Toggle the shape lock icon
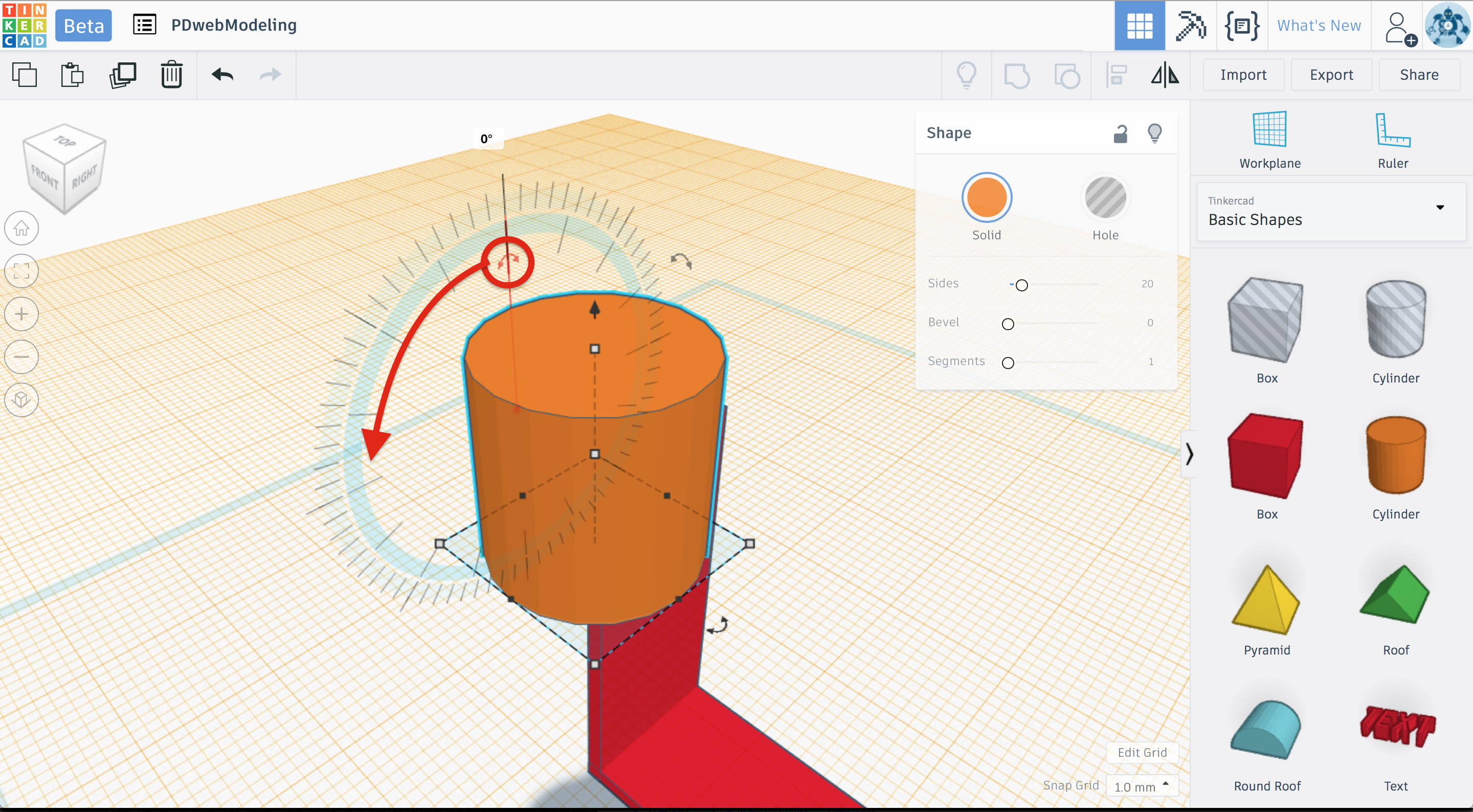 coord(1120,134)
